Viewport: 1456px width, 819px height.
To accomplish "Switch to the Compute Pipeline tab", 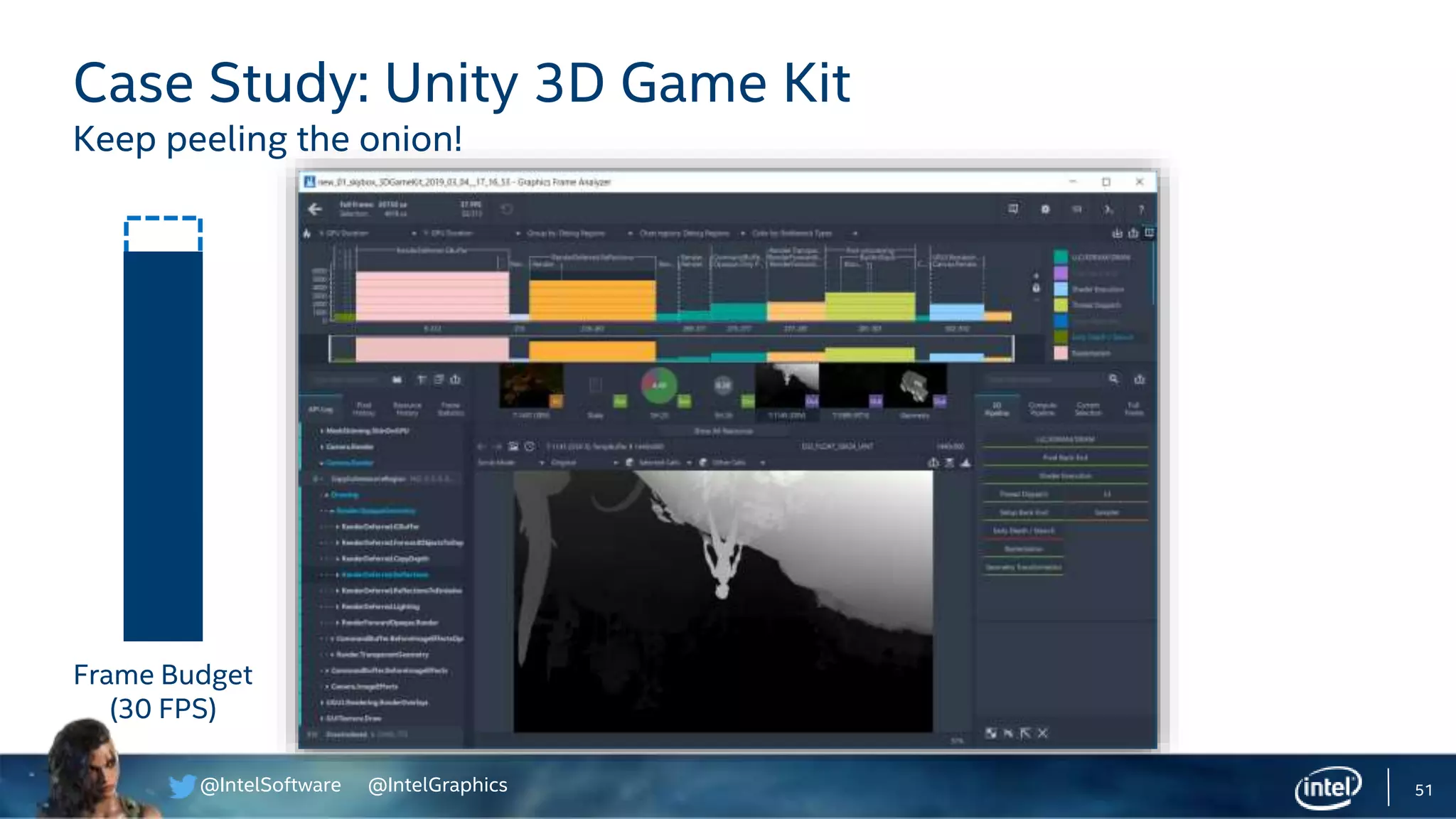I will (x=1042, y=409).
